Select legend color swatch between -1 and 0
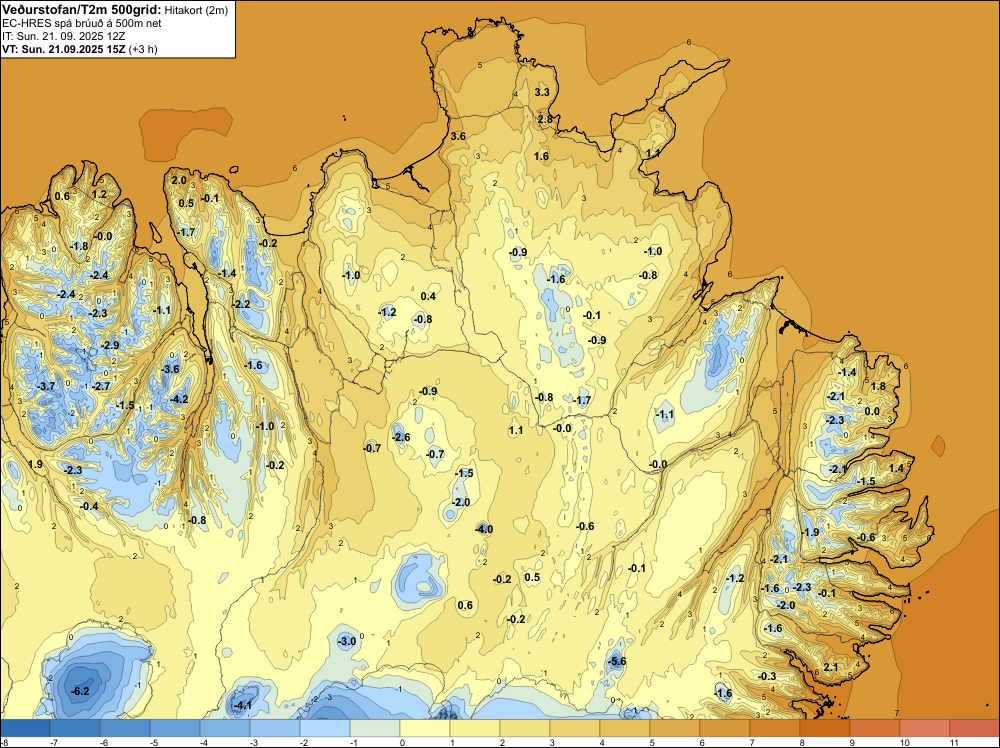The image size is (1000, 748). tap(375, 728)
